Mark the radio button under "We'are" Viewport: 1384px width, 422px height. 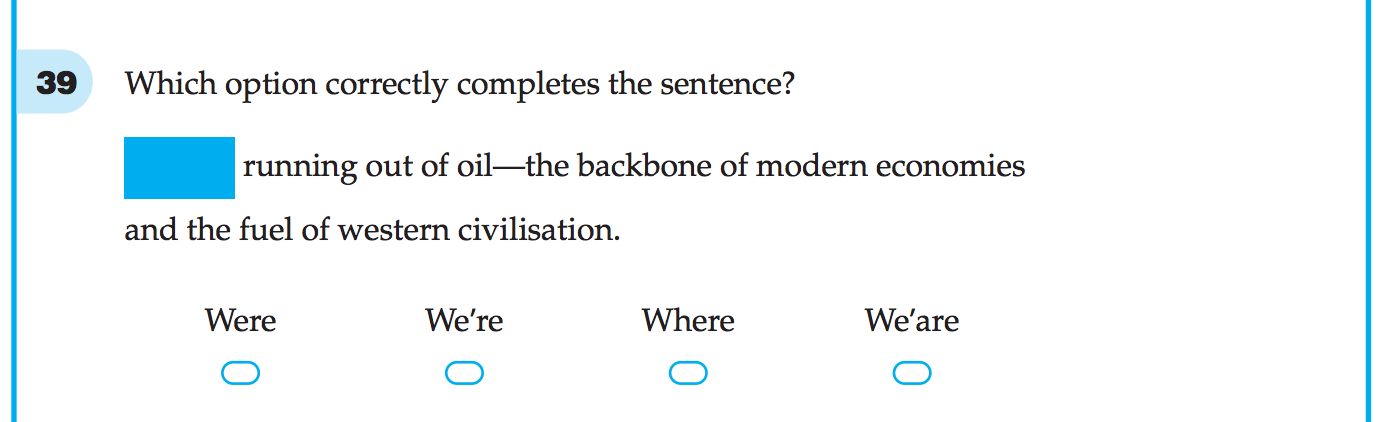(x=912, y=373)
